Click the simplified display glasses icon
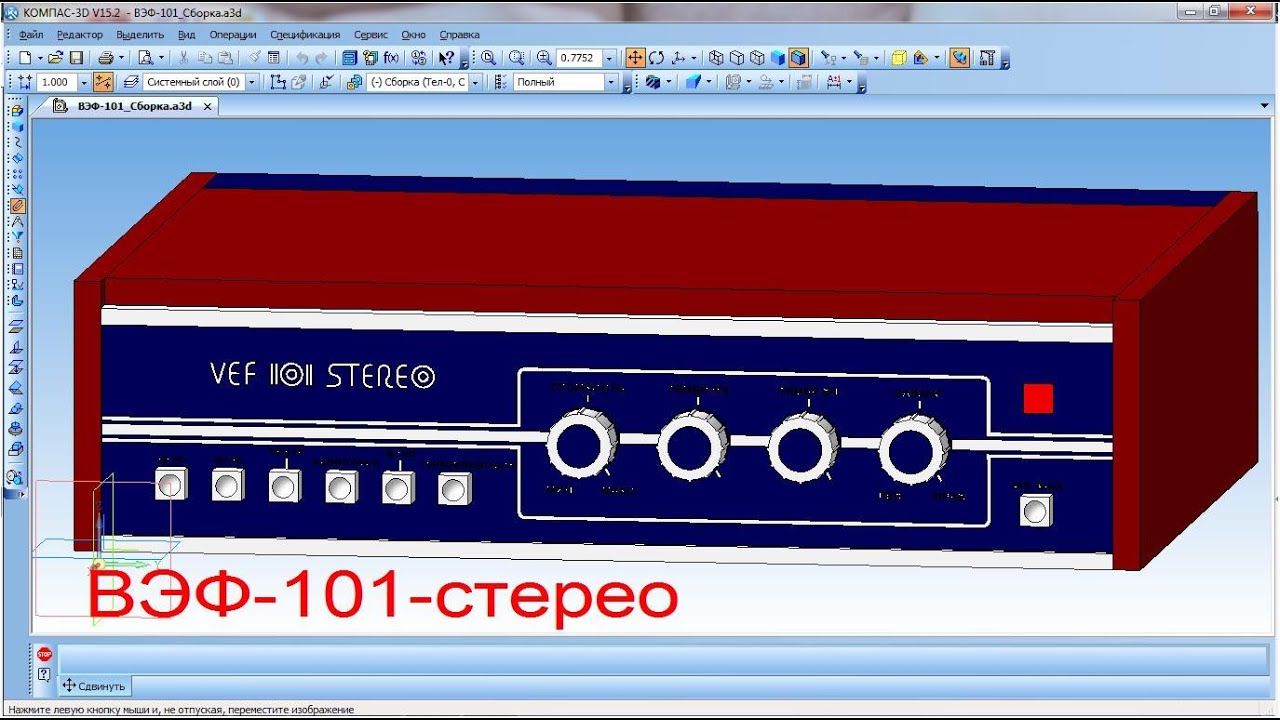The width and height of the screenshot is (1280, 720). [x=828, y=58]
